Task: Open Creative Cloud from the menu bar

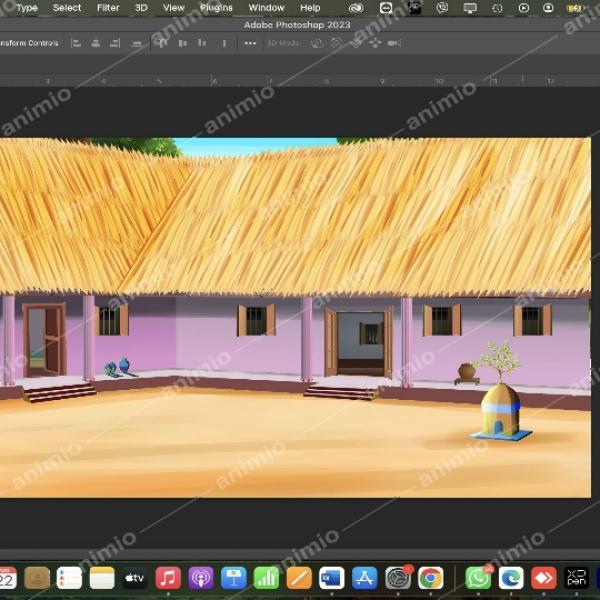Action: [x=356, y=8]
